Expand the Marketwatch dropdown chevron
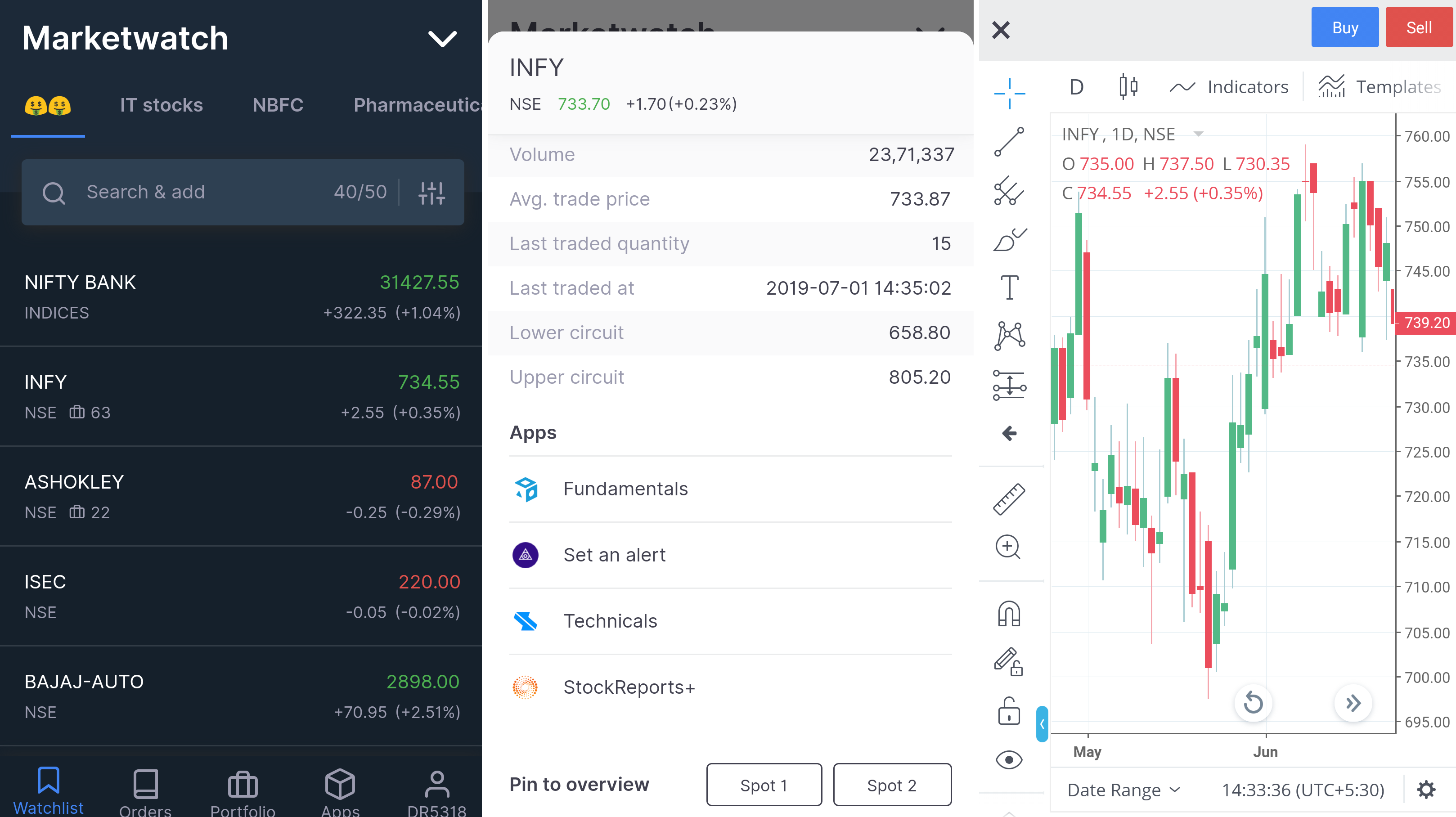This screenshot has height=817, width=1456. (442, 38)
